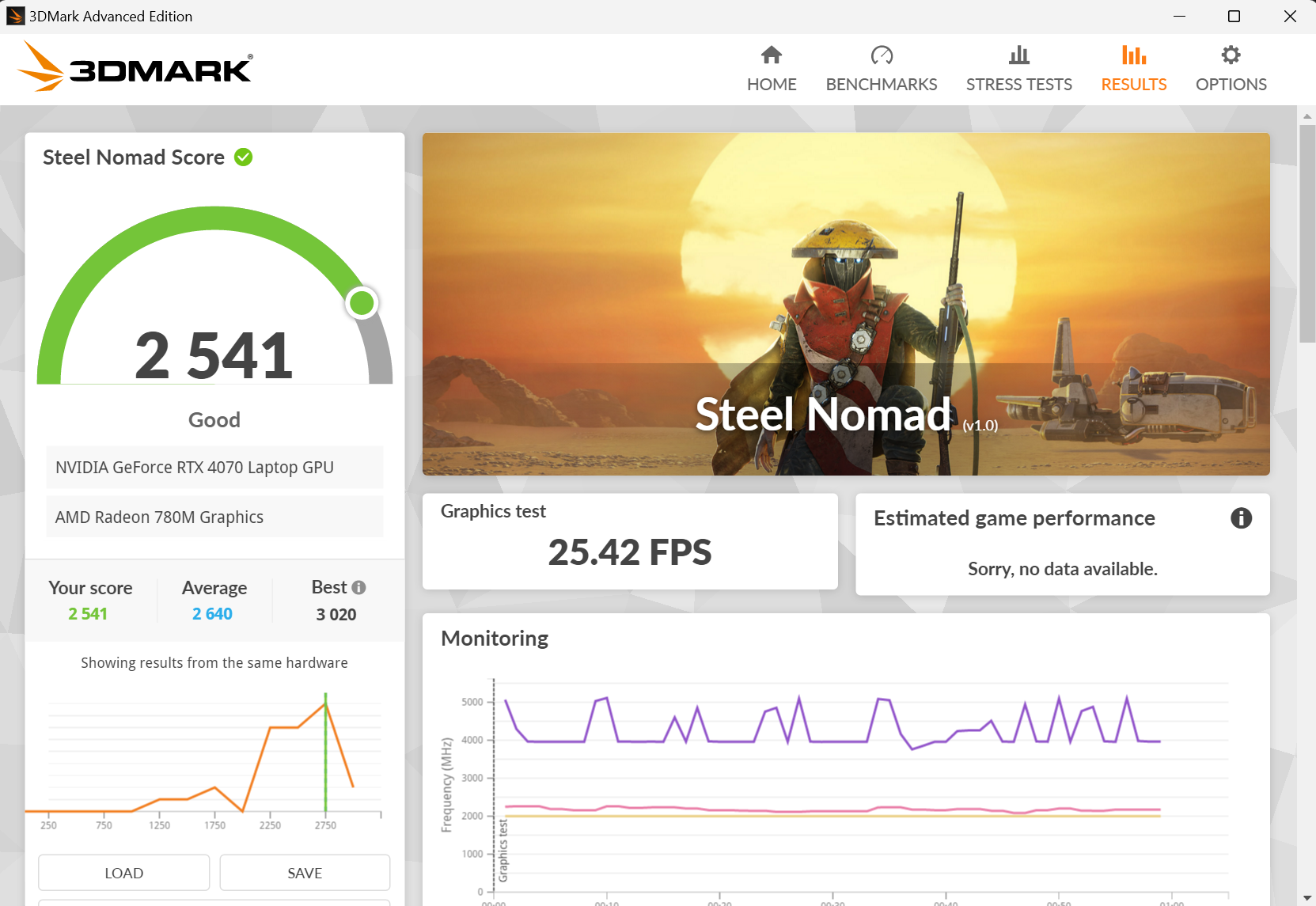Click 'Showing results from the same hardware' text

tap(214, 663)
